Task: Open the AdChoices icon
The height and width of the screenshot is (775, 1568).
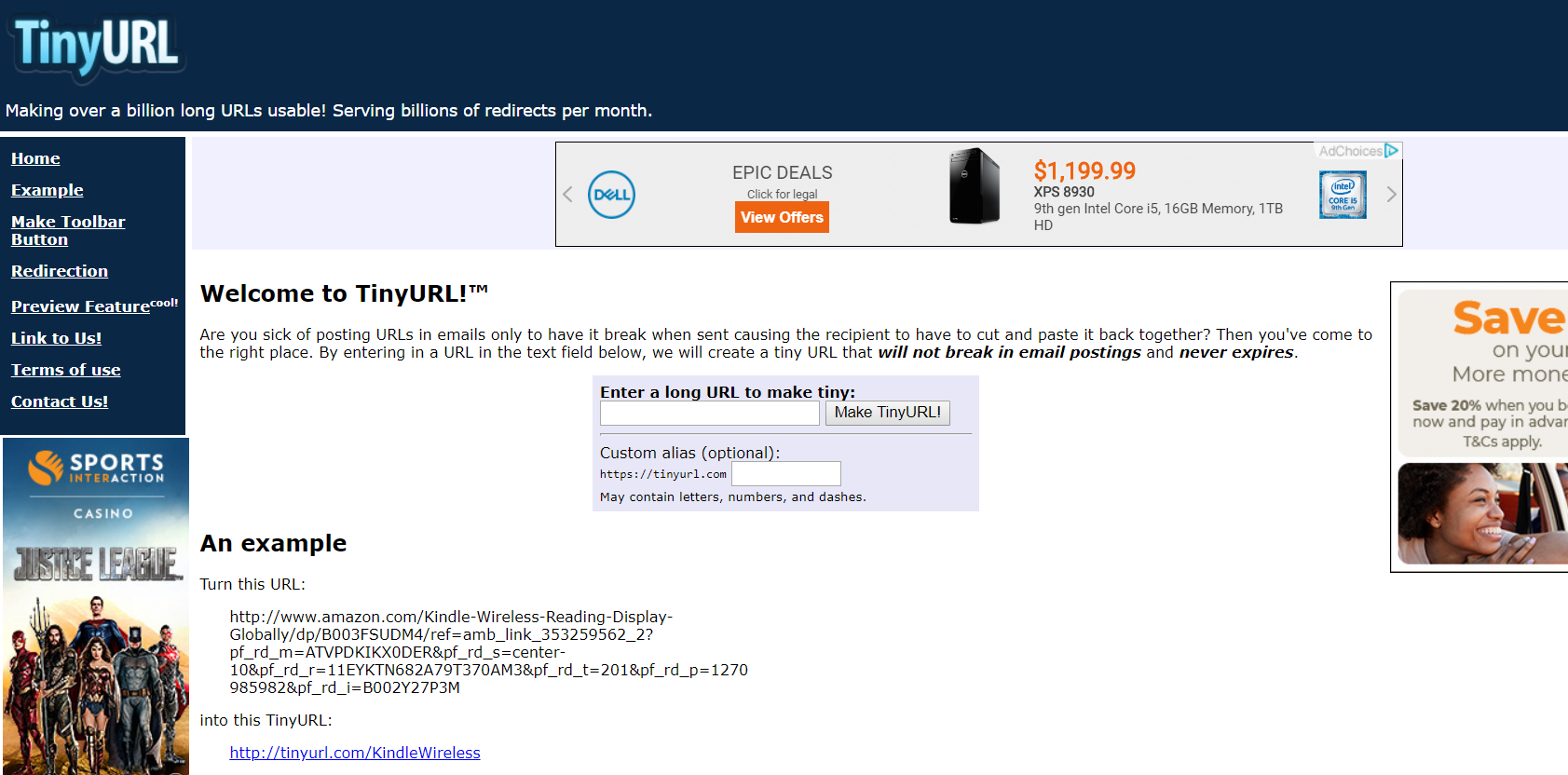Action: [1358, 151]
